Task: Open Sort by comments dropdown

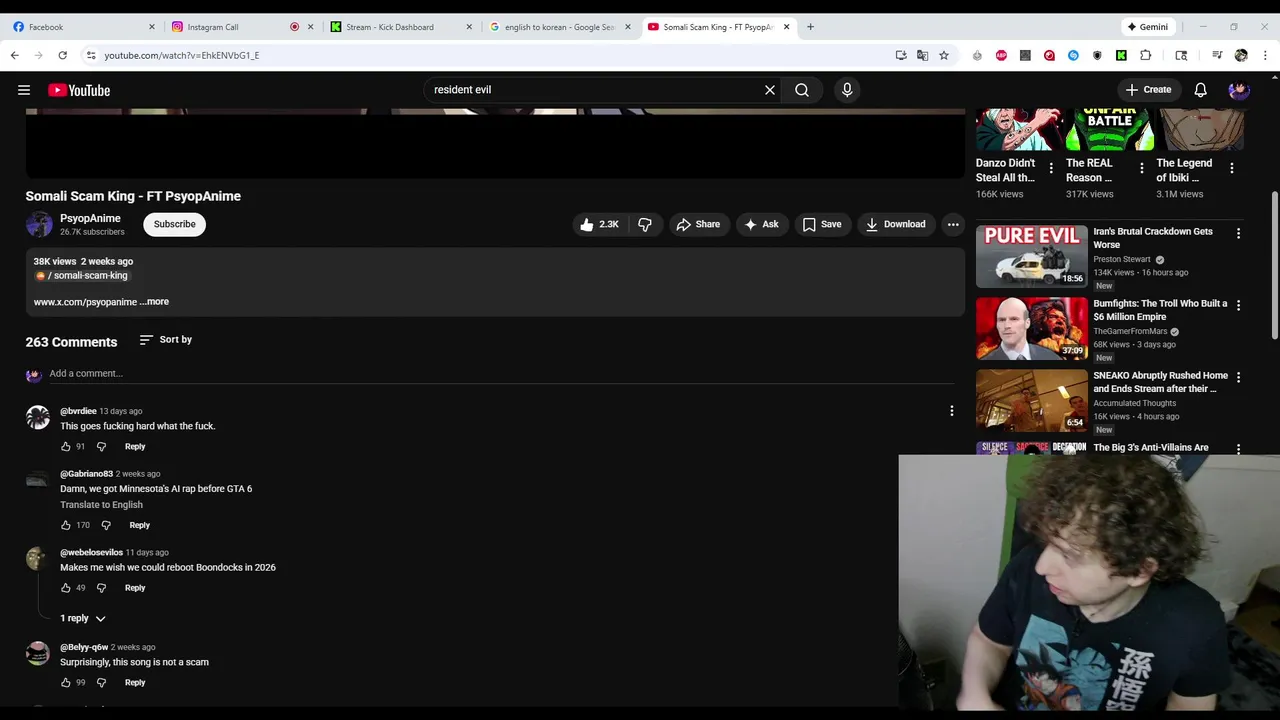Action: pos(166,340)
